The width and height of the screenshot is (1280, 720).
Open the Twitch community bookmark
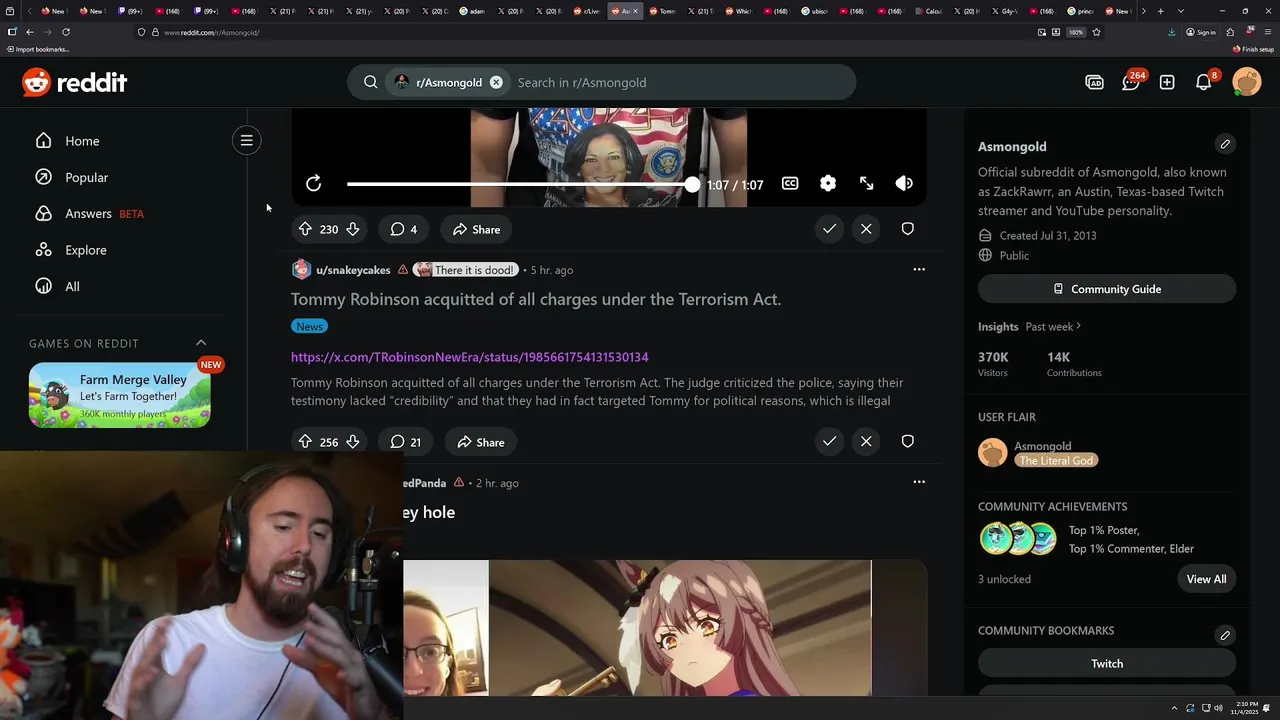[x=1107, y=664]
